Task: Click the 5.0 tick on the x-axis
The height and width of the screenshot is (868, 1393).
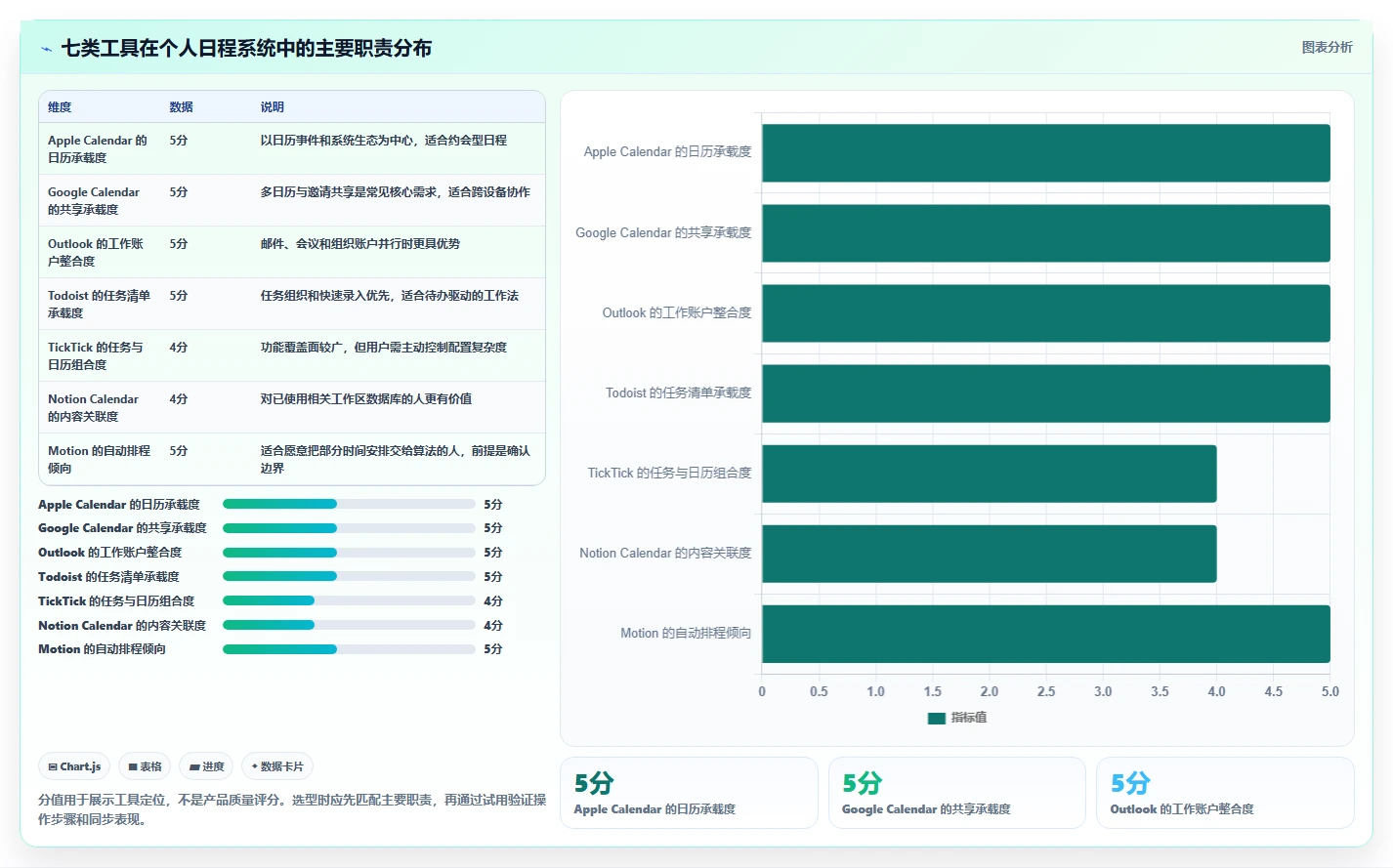Action: click(x=1330, y=691)
